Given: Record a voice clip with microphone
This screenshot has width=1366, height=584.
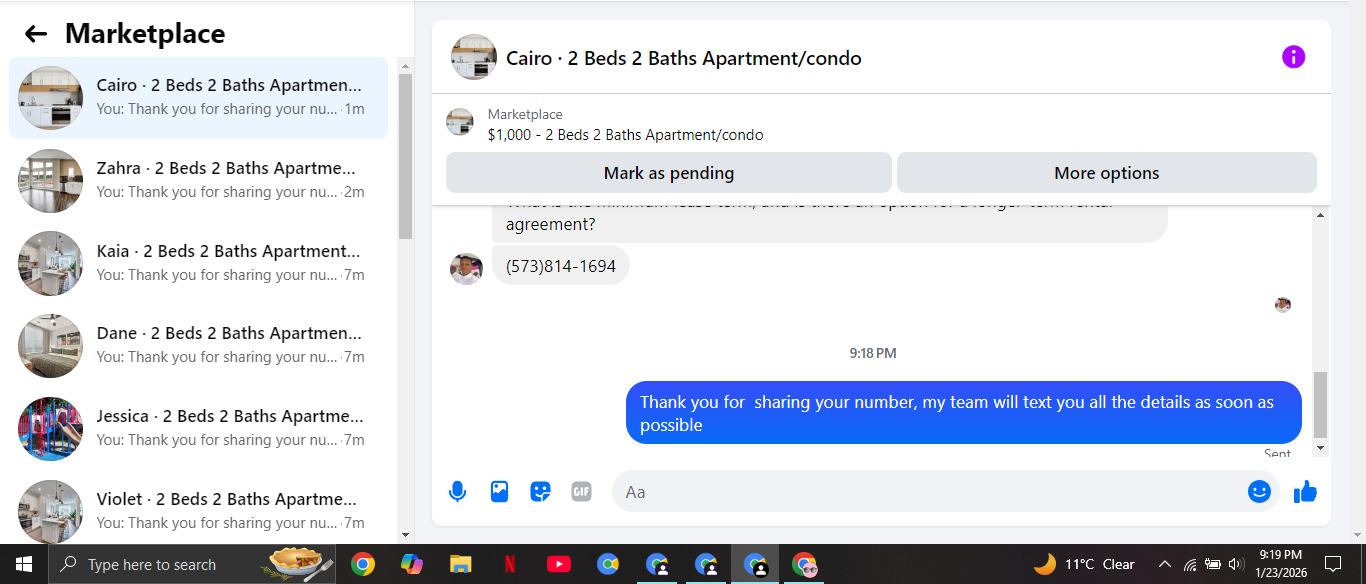Looking at the screenshot, I should (457, 492).
